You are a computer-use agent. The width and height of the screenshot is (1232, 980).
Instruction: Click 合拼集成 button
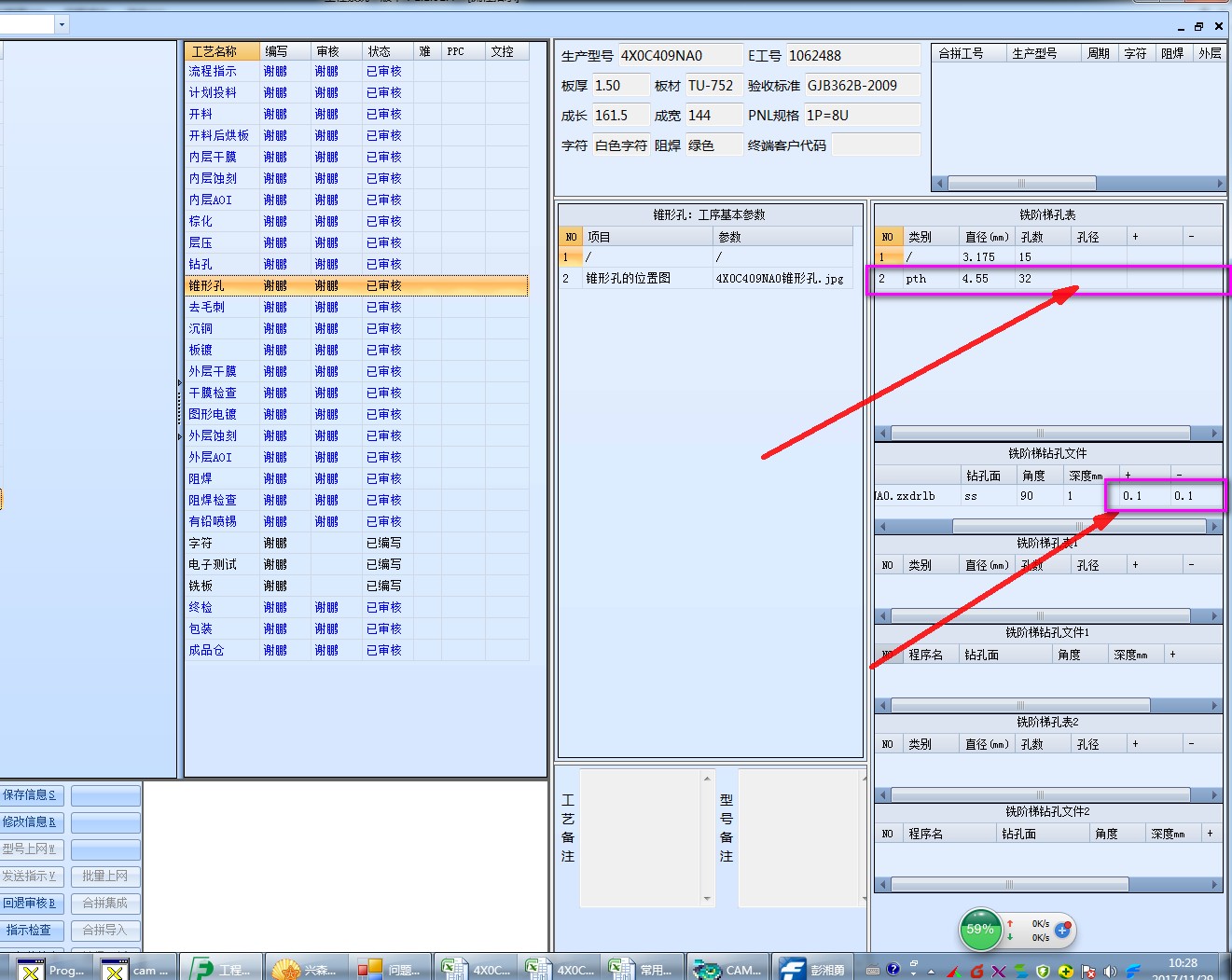105,904
